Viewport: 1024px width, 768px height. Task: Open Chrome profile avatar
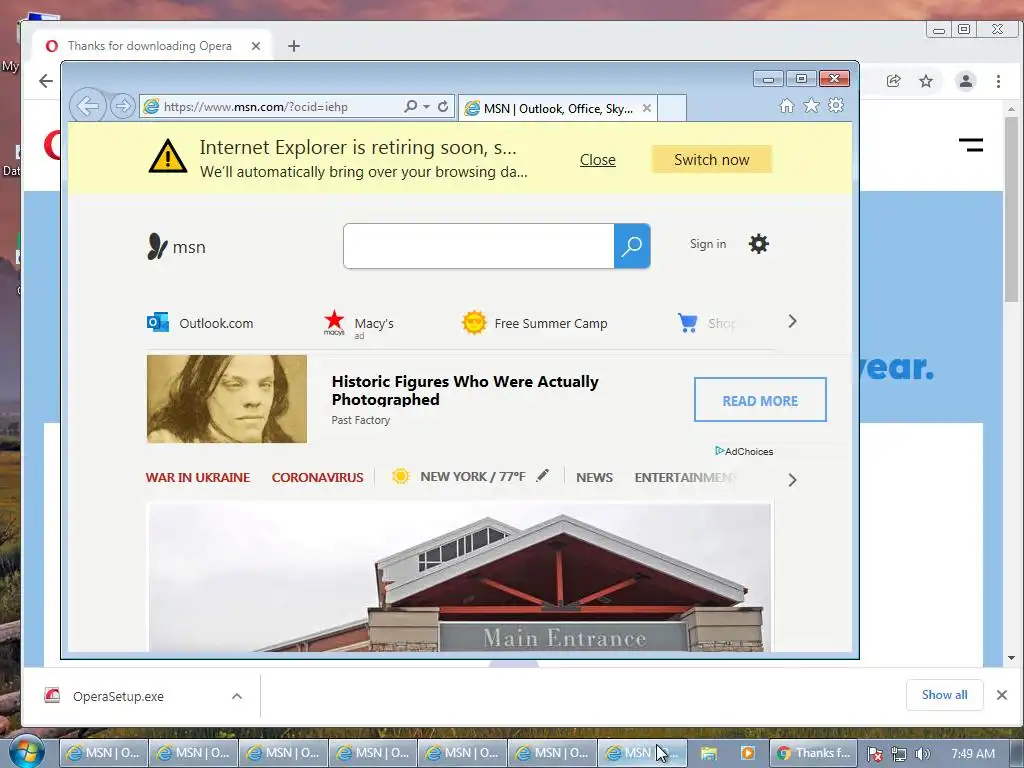(x=966, y=81)
